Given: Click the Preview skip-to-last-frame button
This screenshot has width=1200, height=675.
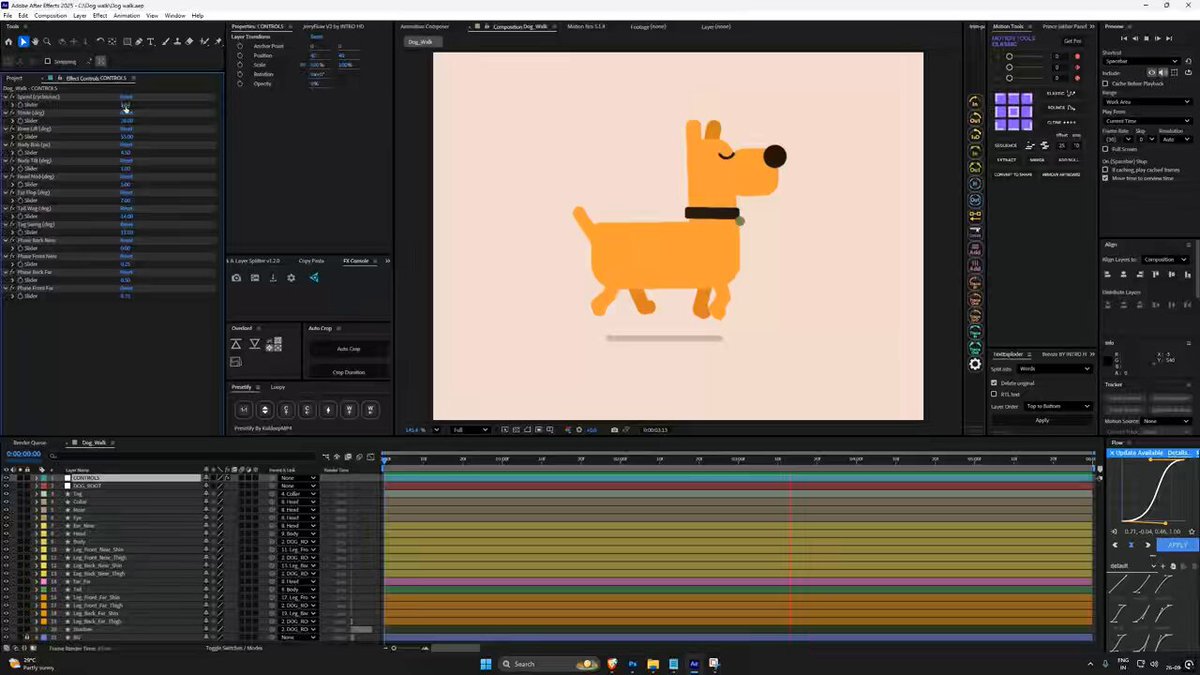Looking at the screenshot, I should pos(1169,38).
